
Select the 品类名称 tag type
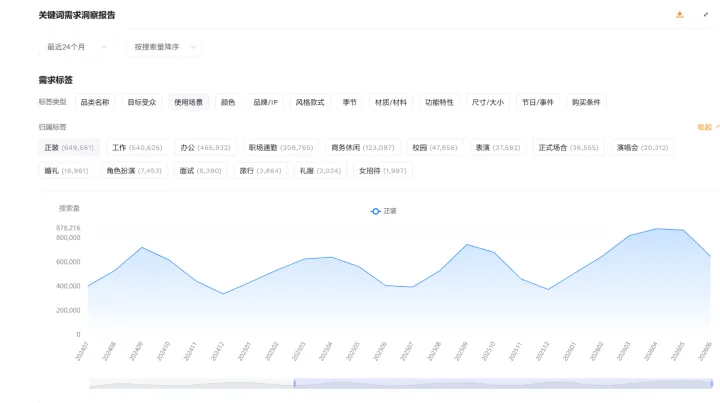point(95,102)
